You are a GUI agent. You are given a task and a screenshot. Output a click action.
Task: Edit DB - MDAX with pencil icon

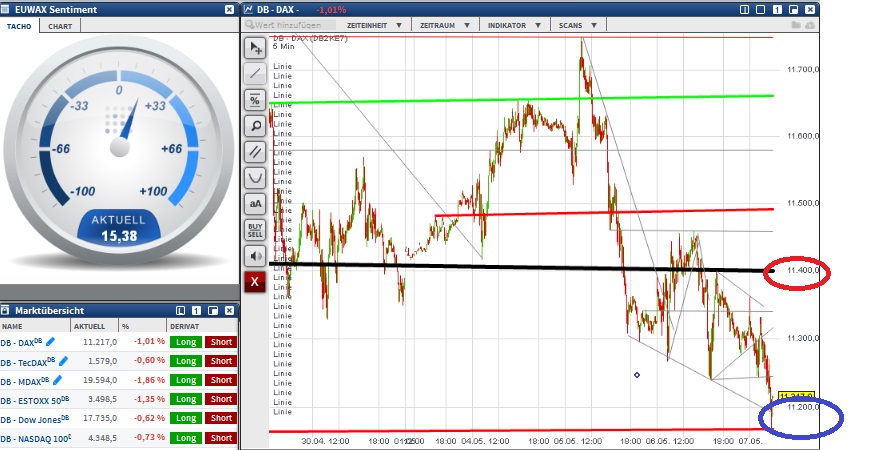tap(57, 380)
